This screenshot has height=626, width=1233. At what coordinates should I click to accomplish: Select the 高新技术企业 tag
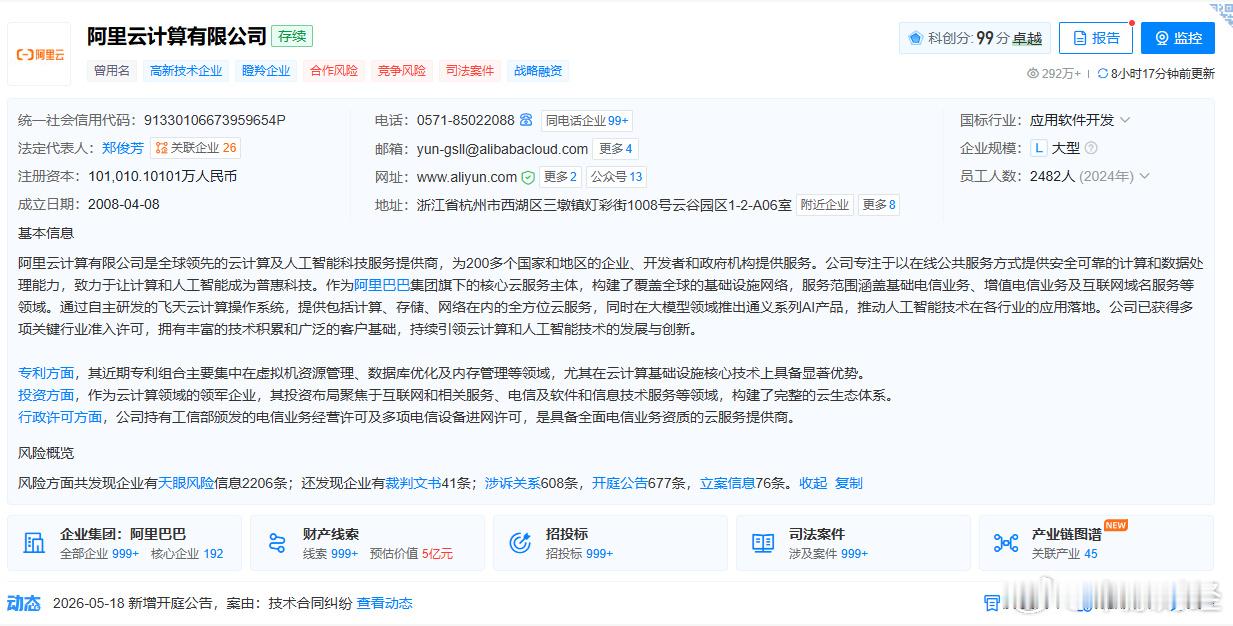pyautogui.click(x=186, y=71)
